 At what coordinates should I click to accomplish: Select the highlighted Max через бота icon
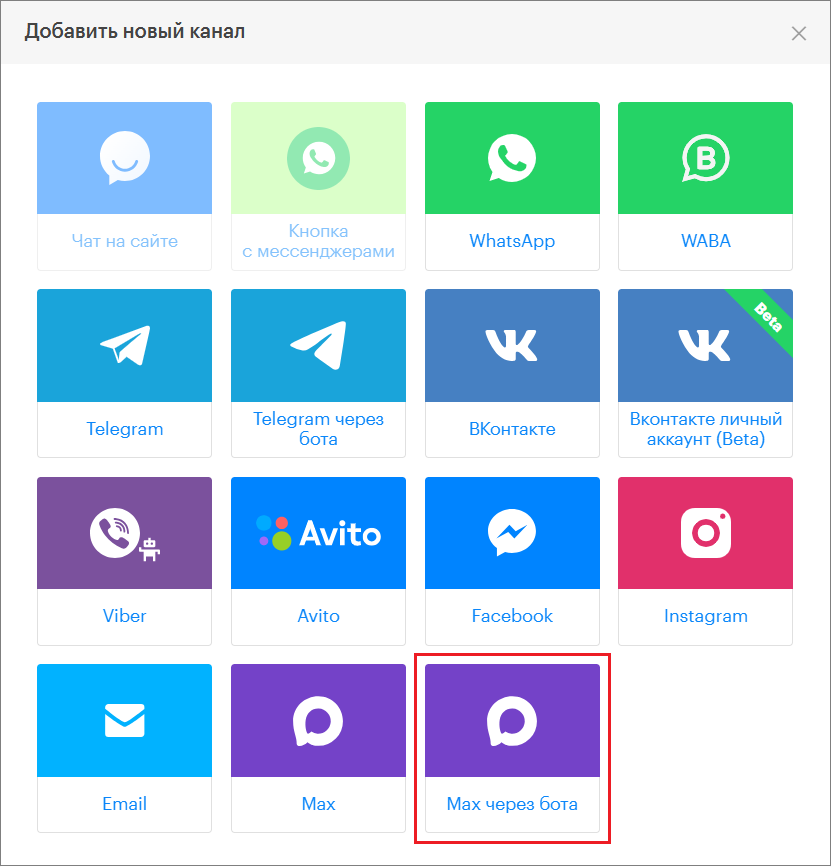[512, 720]
